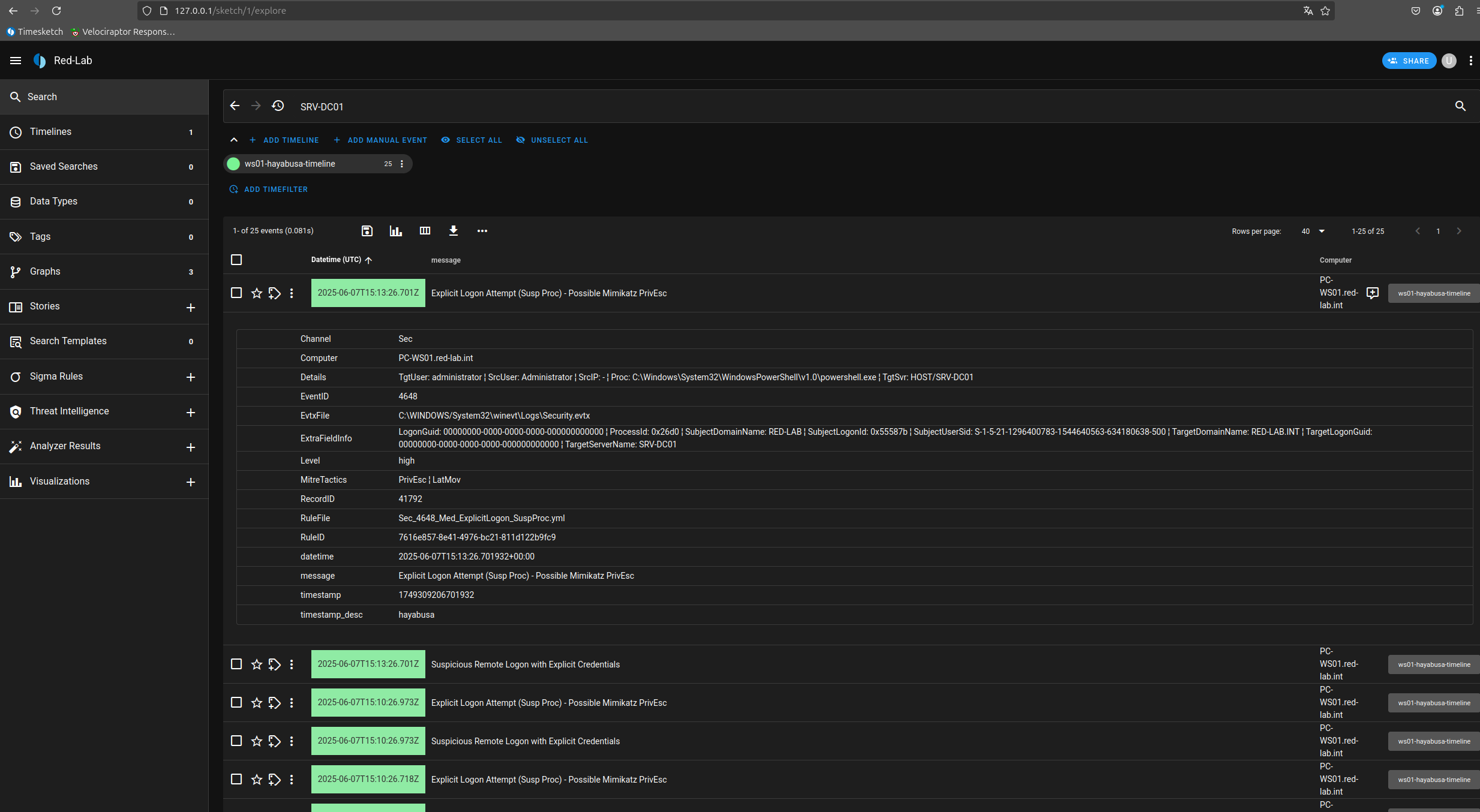
Task: Download events export icon
Action: point(454,231)
